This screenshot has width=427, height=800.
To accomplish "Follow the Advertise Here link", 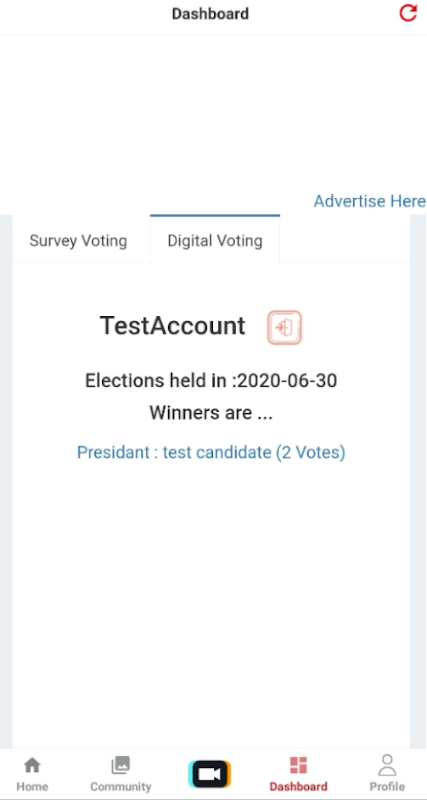I will point(369,201).
